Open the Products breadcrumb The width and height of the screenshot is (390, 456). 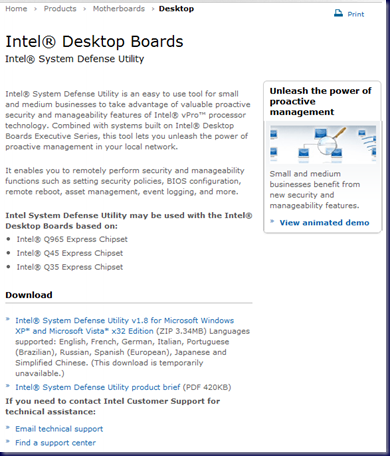click(x=60, y=9)
